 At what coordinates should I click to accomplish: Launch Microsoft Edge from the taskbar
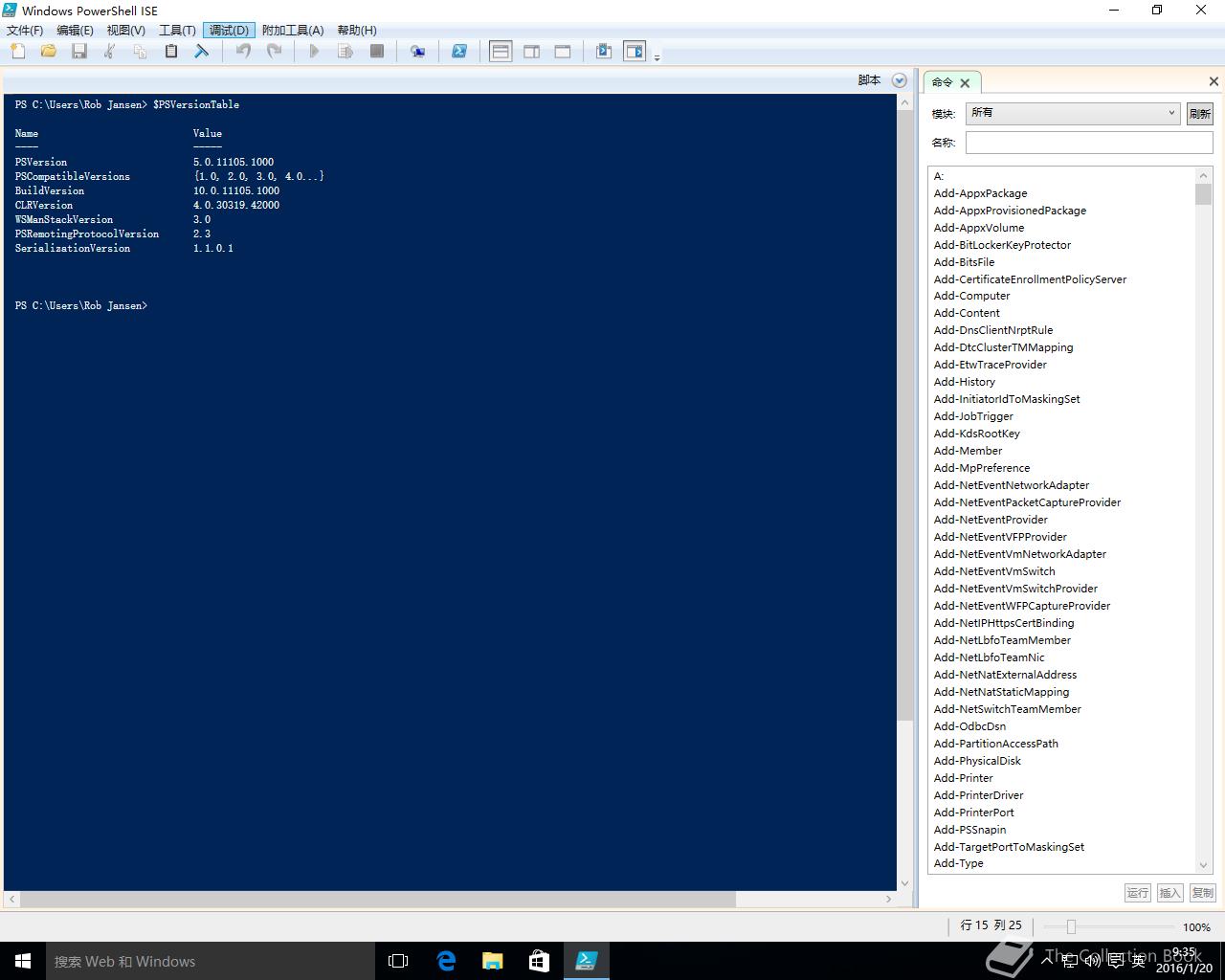pos(445,961)
